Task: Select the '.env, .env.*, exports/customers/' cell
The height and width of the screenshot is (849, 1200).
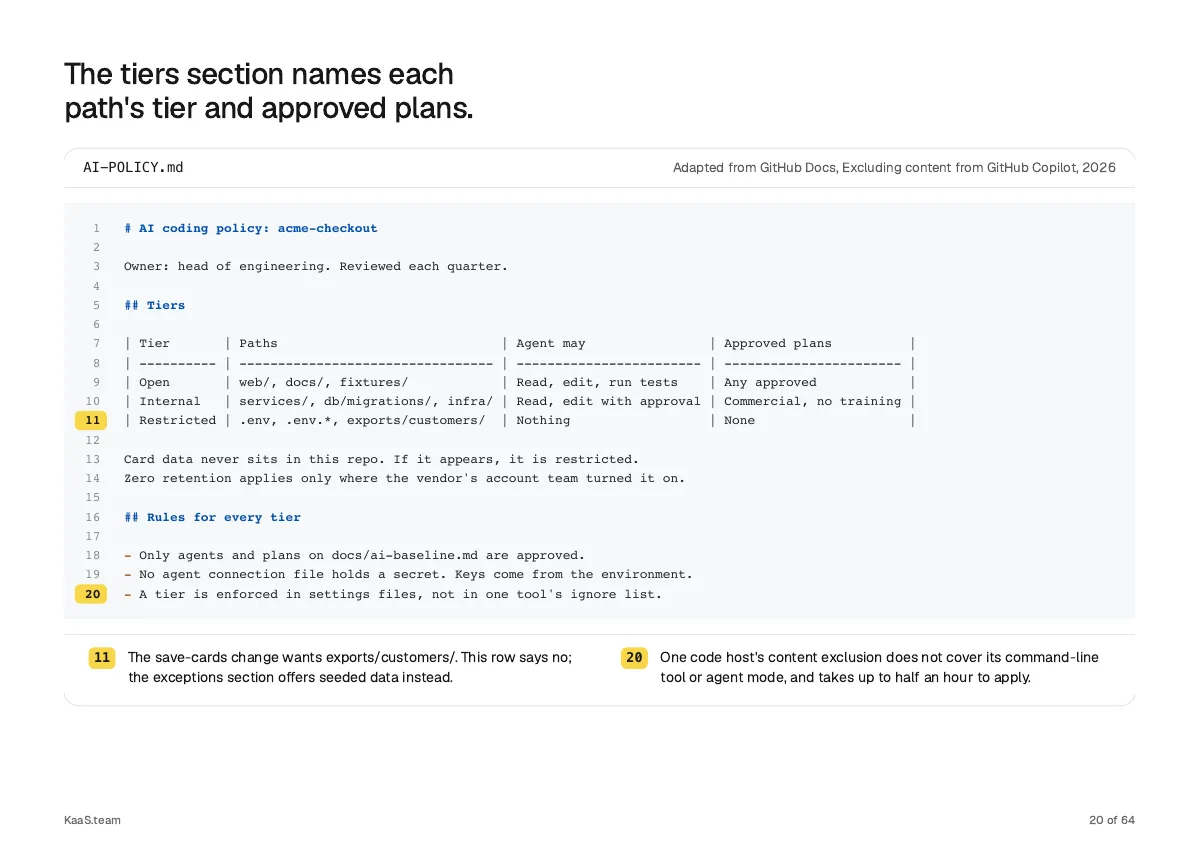Action: 362,421
